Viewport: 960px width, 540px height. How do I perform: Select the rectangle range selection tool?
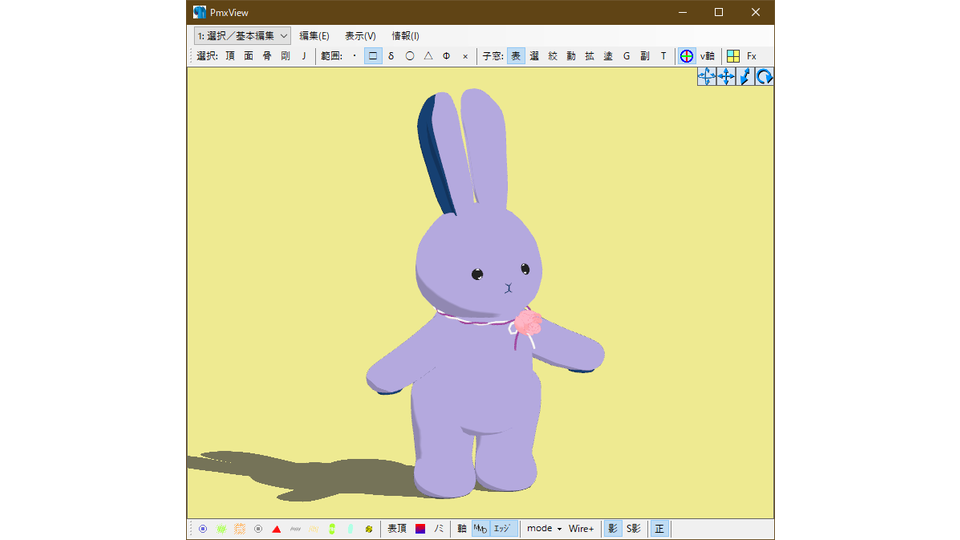coord(373,56)
